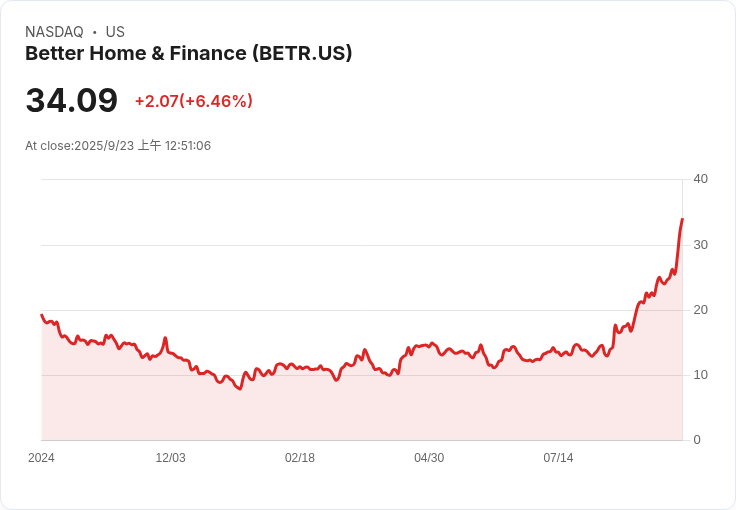Click the NASDAQ exchange label
This screenshot has height=510, width=736.
pyautogui.click(x=54, y=32)
